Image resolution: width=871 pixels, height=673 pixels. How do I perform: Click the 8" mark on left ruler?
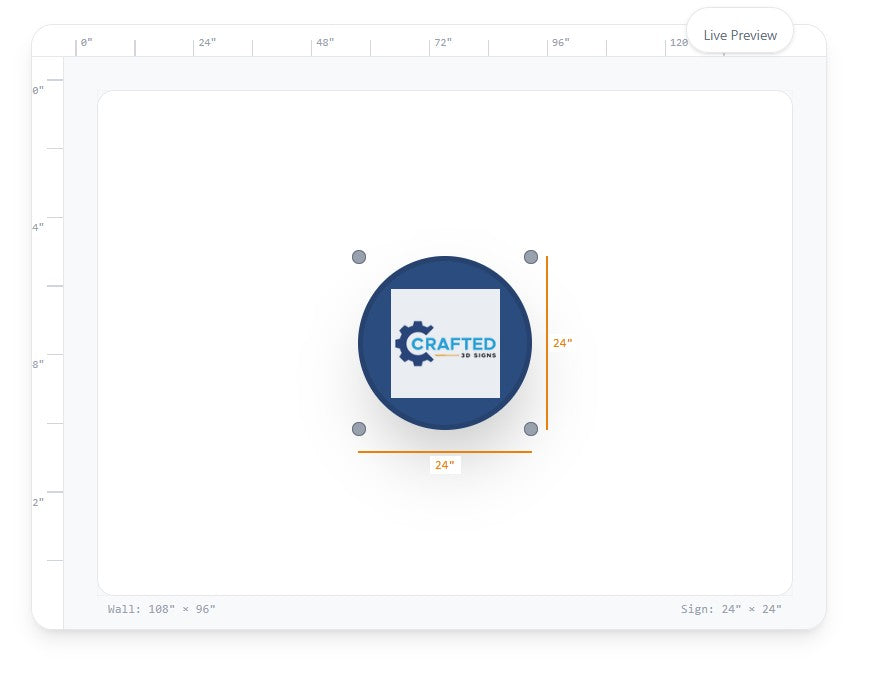(x=38, y=364)
